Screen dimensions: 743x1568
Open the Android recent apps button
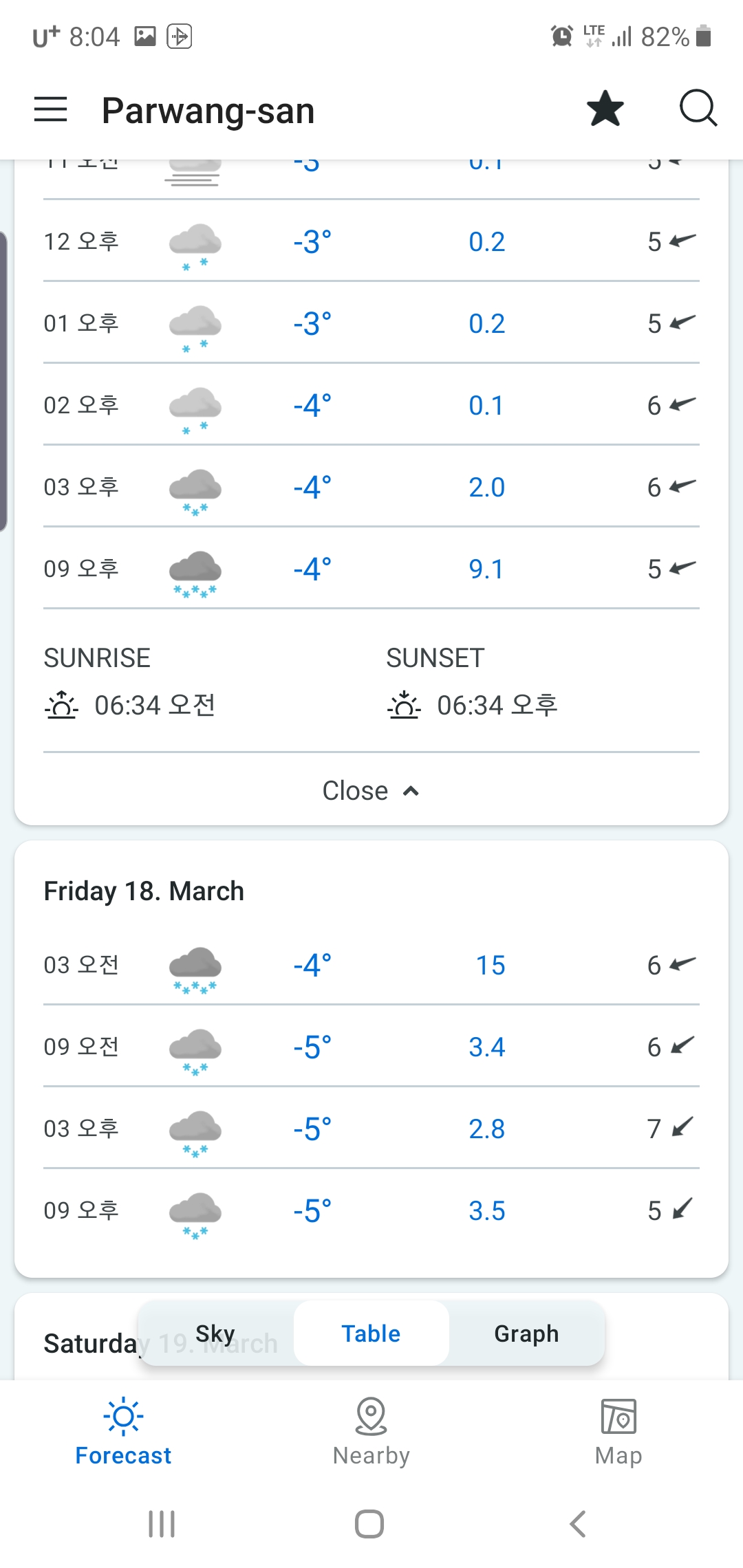click(162, 1524)
